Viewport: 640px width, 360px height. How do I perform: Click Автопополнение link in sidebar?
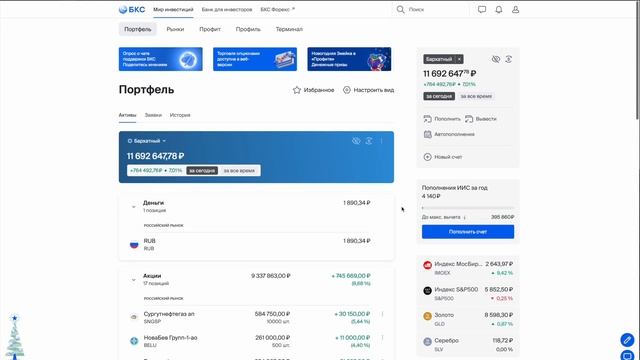[x=454, y=134]
